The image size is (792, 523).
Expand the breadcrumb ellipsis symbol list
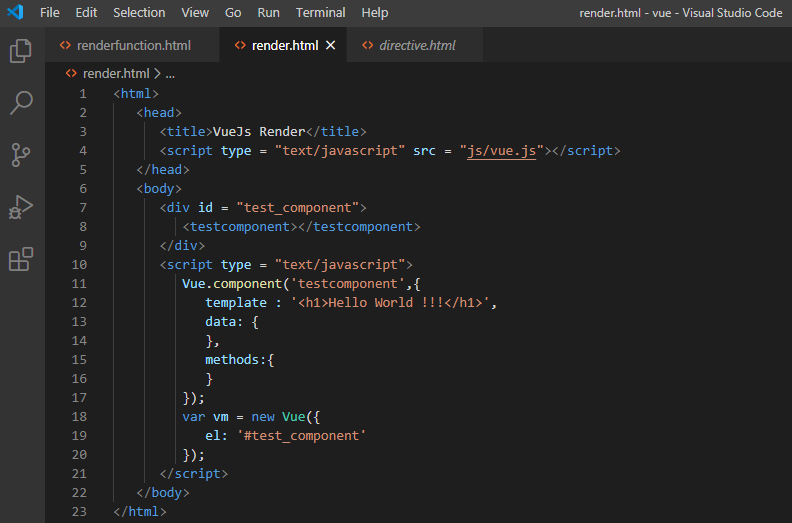pos(170,74)
